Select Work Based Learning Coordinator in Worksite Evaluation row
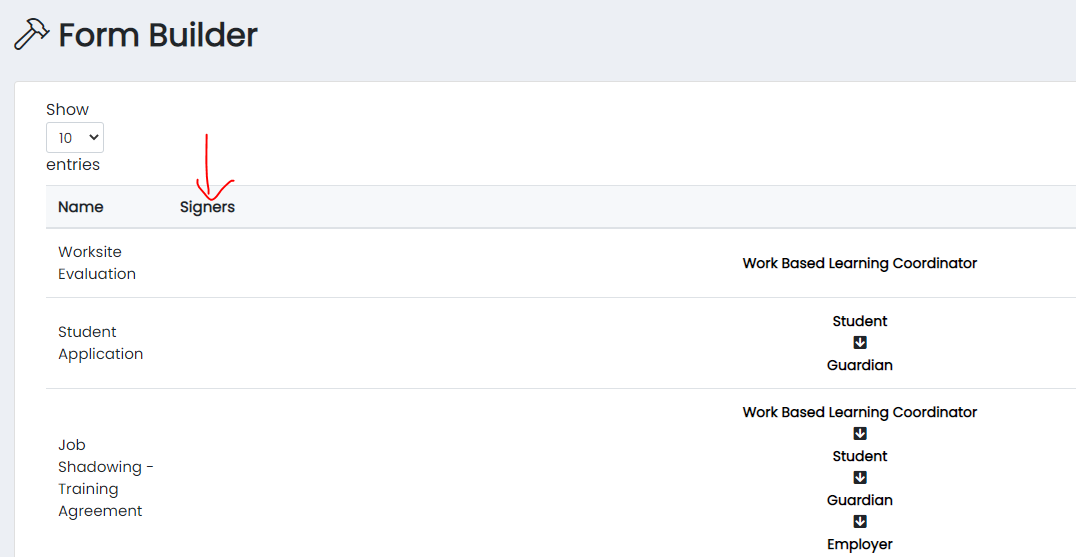Image resolution: width=1076 pixels, height=557 pixels. click(x=859, y=263)
